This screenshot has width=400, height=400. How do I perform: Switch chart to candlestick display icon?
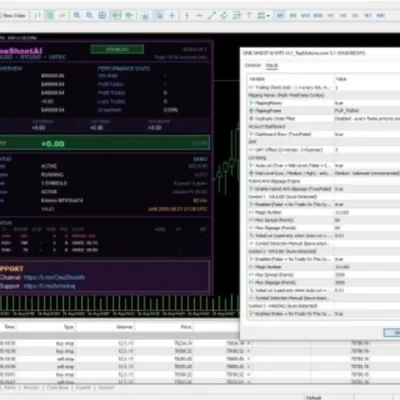50,15
